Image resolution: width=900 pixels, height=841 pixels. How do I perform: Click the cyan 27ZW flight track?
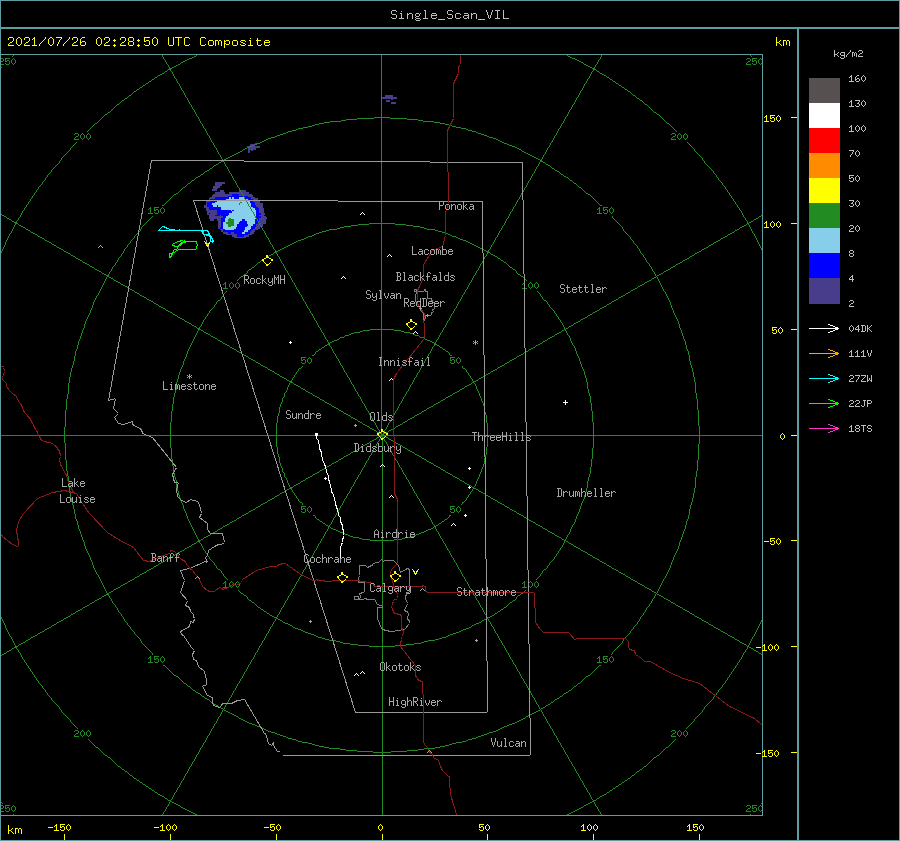[186, 232]
